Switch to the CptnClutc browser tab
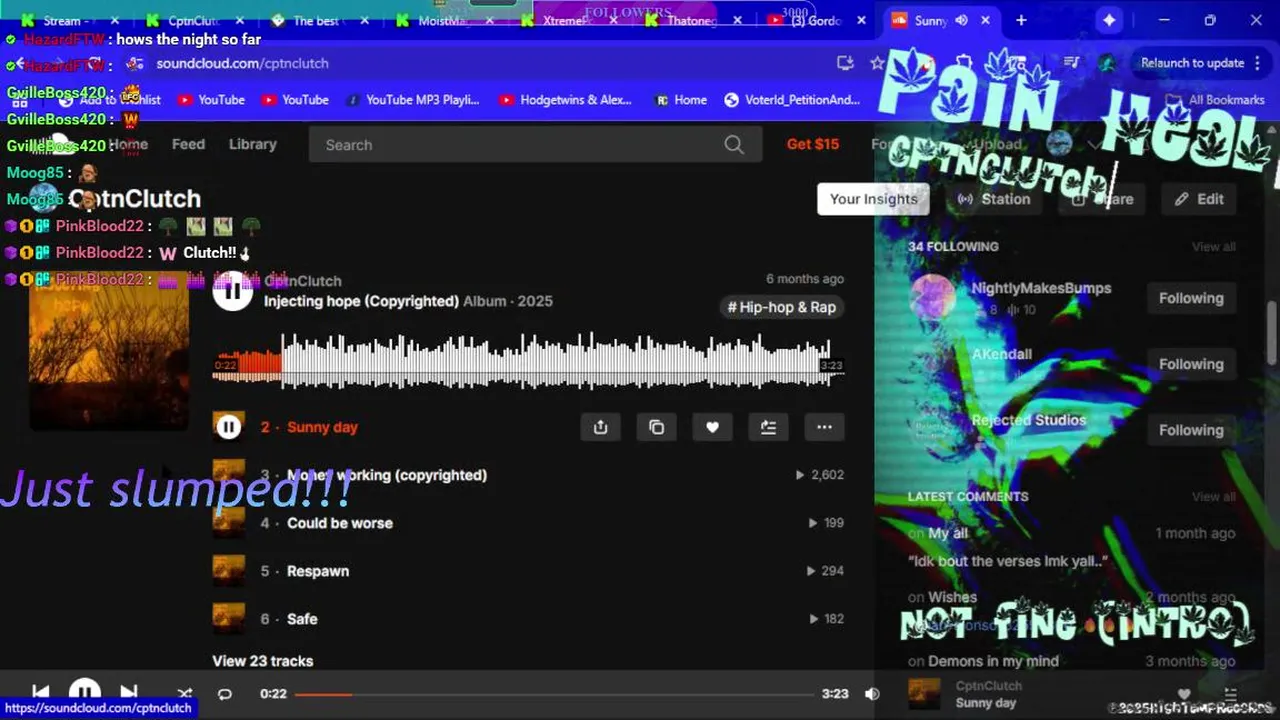Viewport: 1280px width, 720px height. coord(195,20)
